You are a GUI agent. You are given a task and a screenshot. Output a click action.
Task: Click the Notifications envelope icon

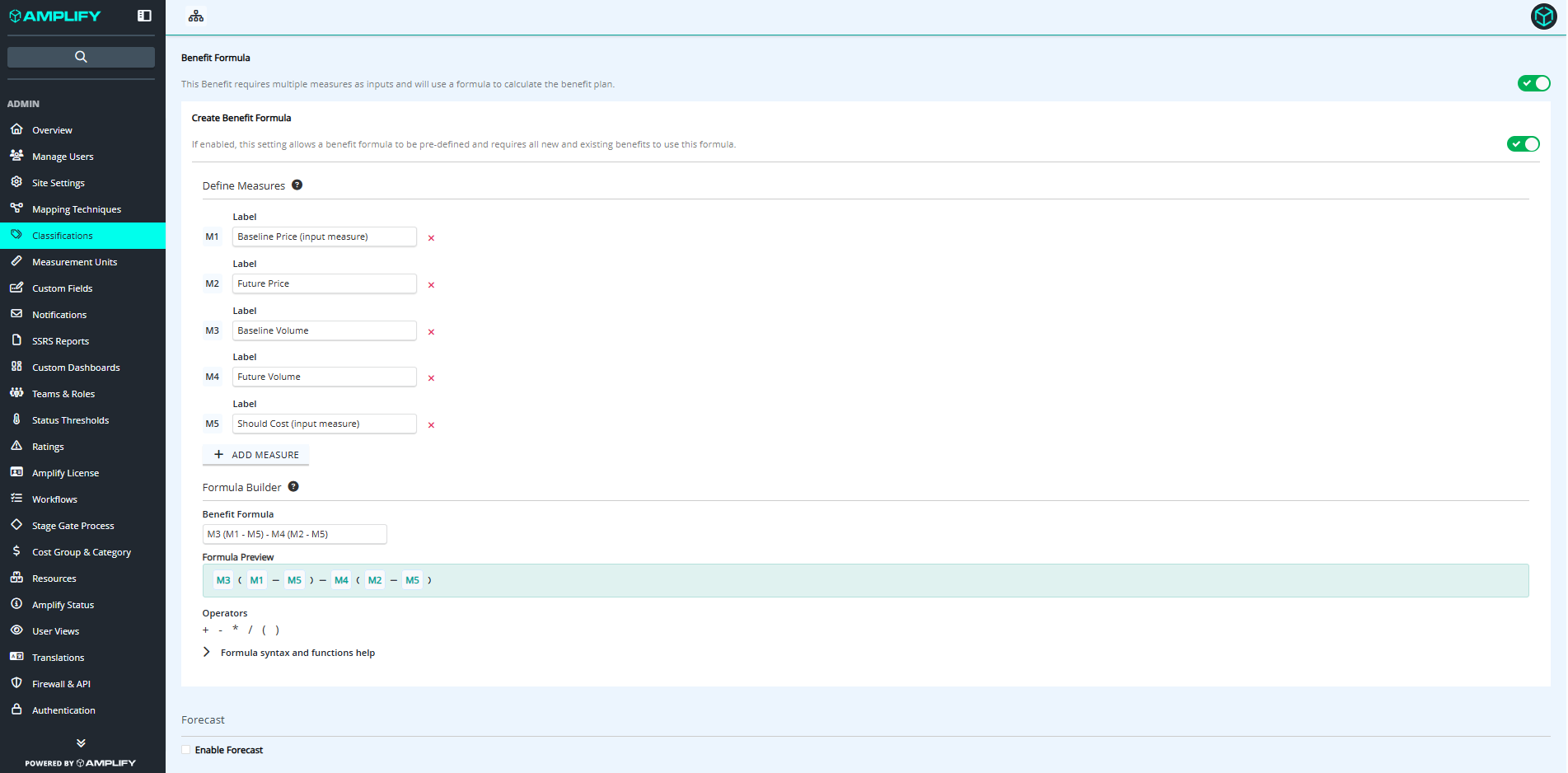click(16, 314)
